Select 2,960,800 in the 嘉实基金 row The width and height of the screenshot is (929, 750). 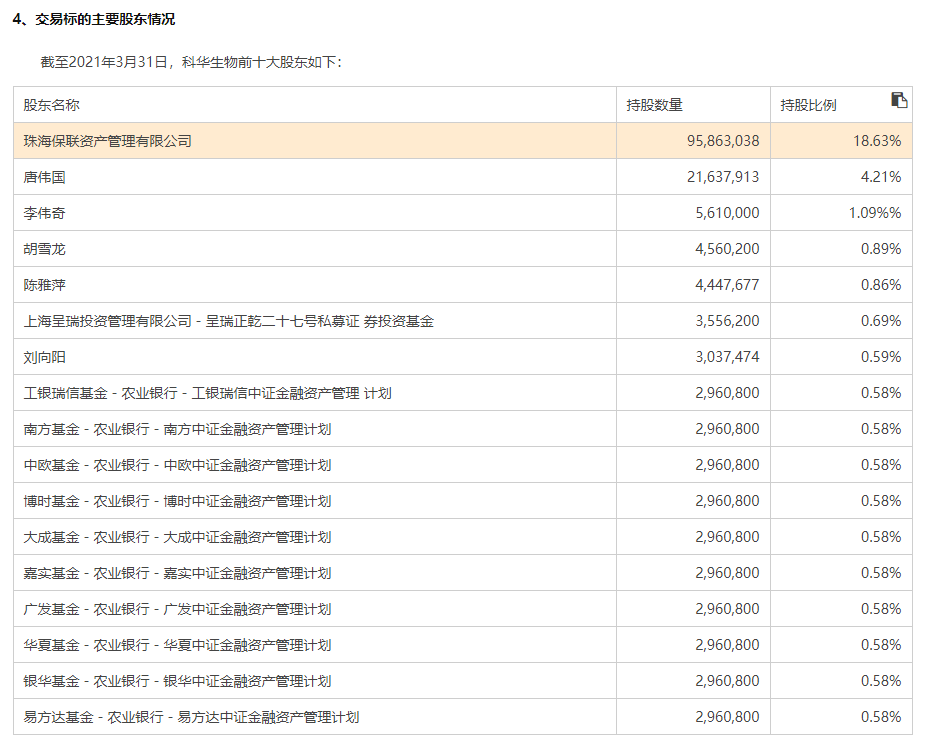(727, 573)
